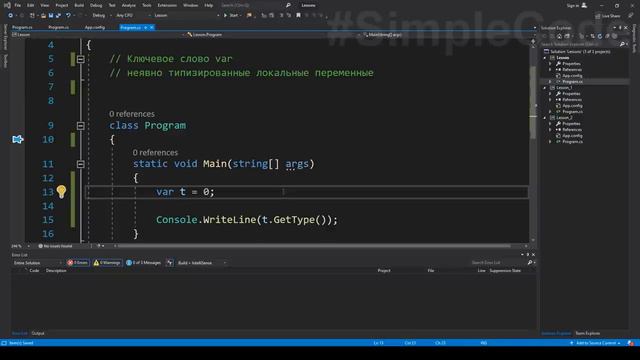The height and width of the screenshot is (360, 640).
Task: Click 0 references above class Program
Action: click(132, 114)
